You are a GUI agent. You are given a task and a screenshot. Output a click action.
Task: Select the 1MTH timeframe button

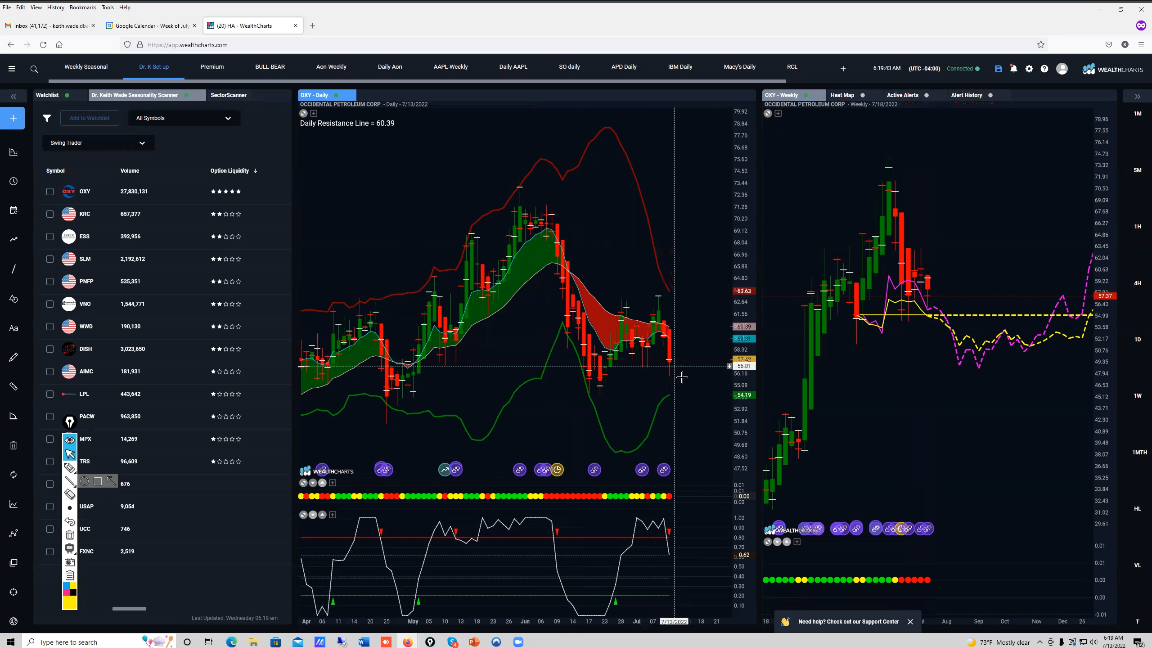coord(1137,453)
